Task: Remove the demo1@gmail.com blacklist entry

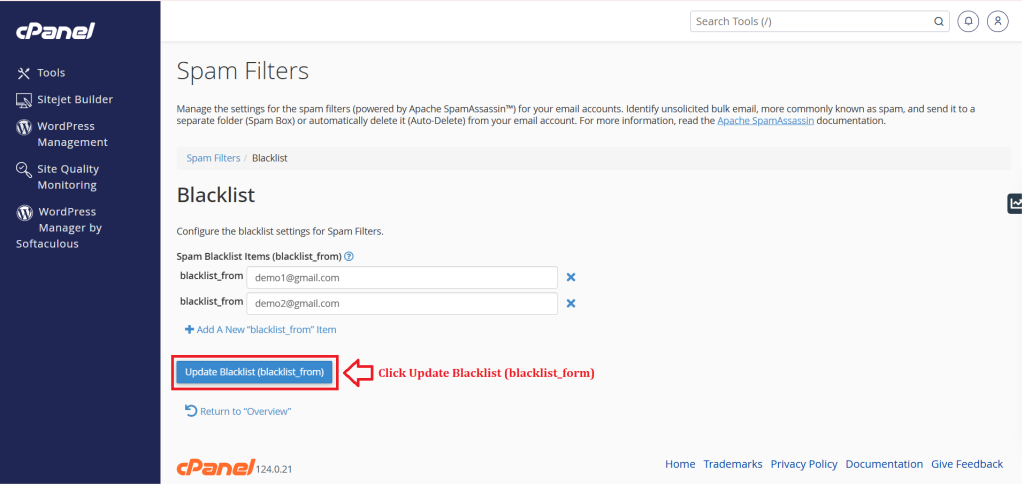Action: point(571,278)
